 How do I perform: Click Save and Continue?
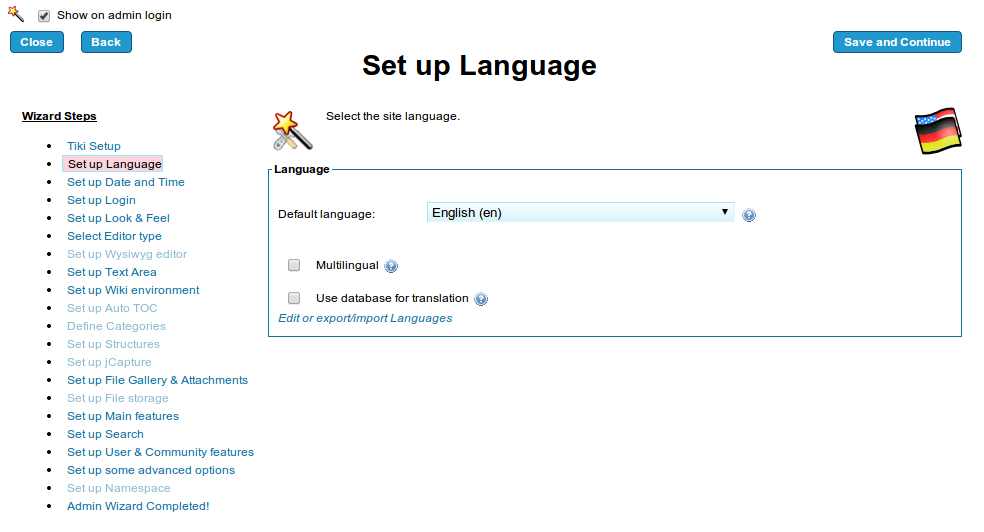(897, 42)
